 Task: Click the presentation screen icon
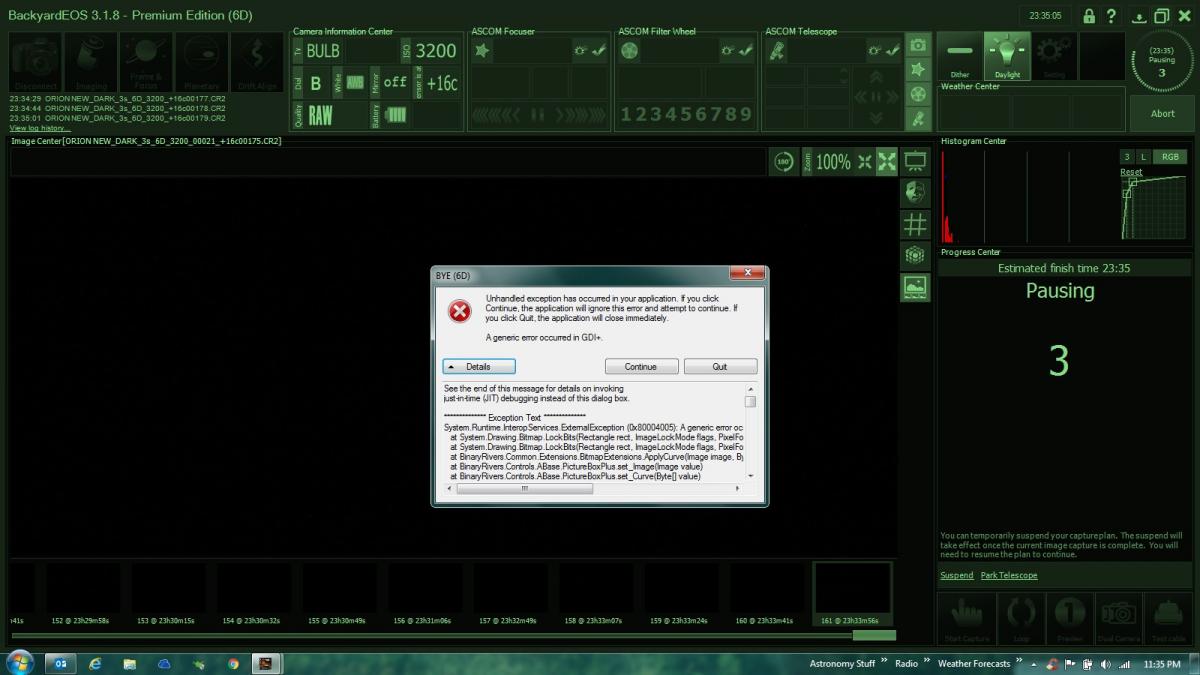coord(915,161)
